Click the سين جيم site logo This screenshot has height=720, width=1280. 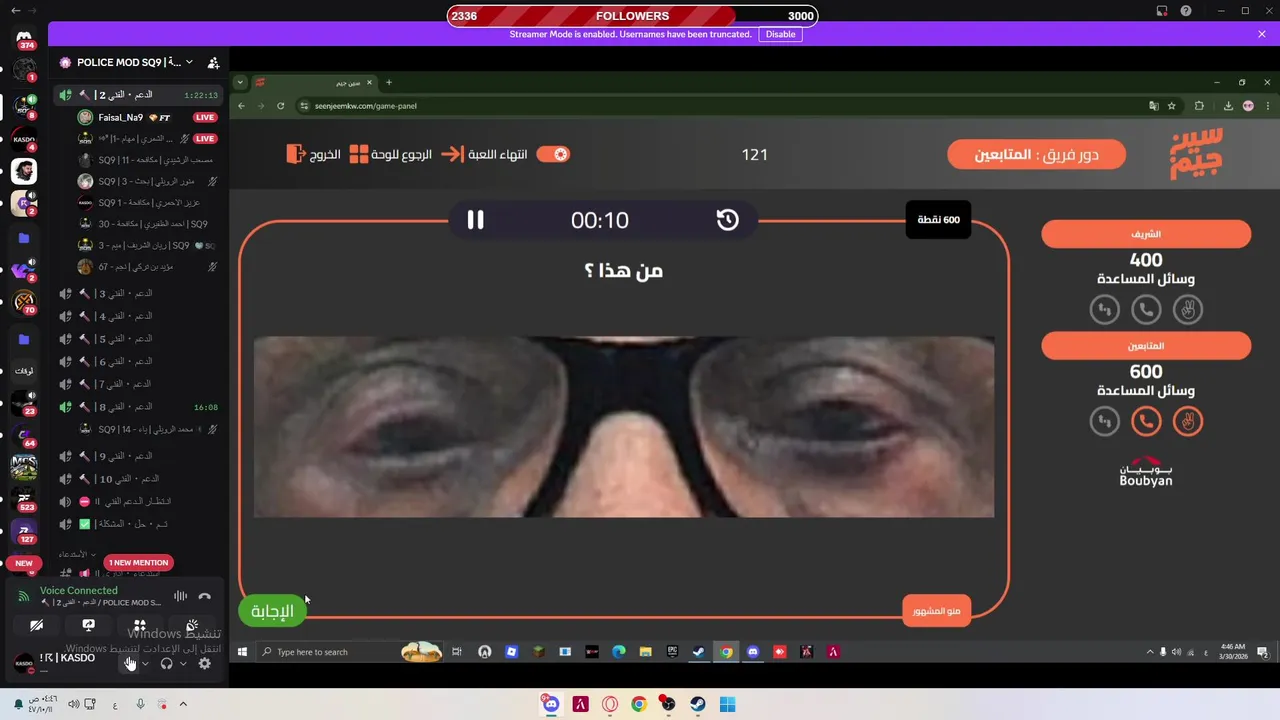1196,154
